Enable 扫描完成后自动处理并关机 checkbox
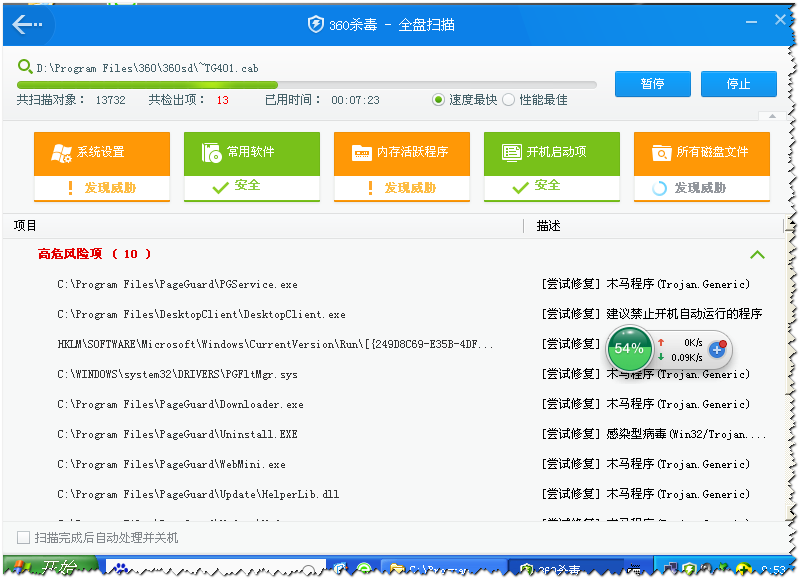Viewport: 806px width, 585px height. (24, 538)
